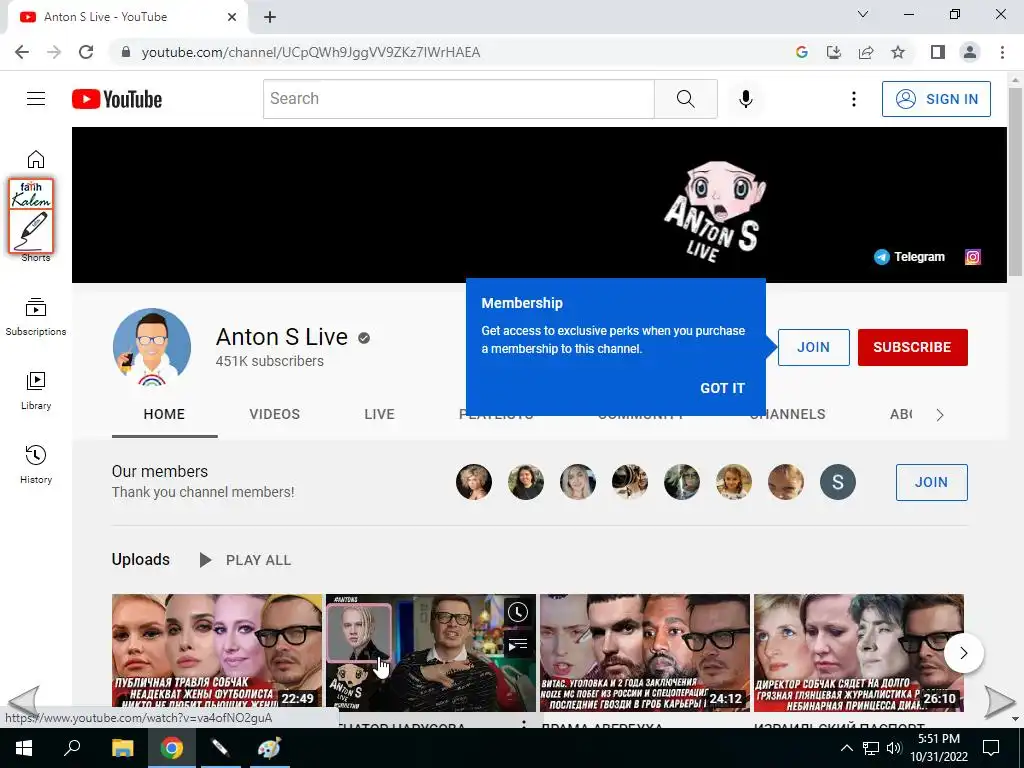The height and width of the screenshot is (768, 1024).
Task: Open taskbar search
Action: pyautogui.click(x=72, y=748)
